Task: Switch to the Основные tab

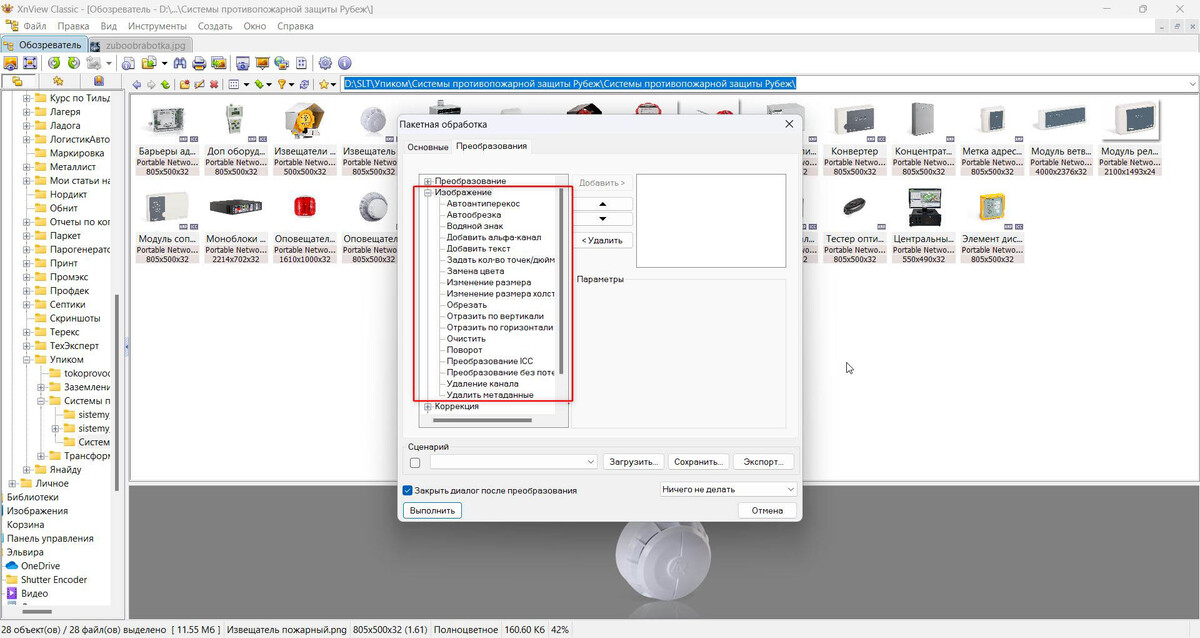Action: [x=427, y=147]
